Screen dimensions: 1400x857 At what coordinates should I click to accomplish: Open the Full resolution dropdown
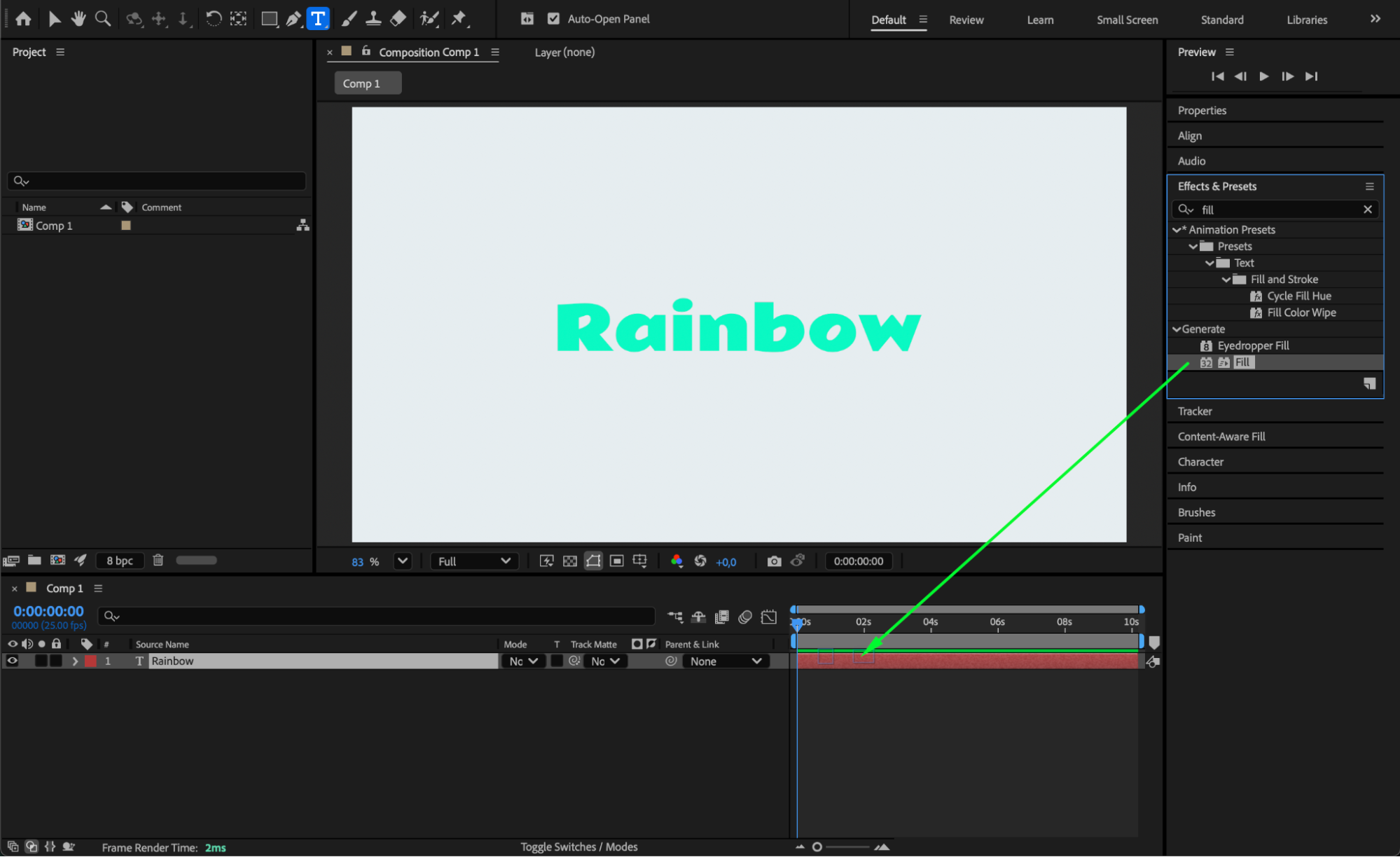pyautogui.click(x=474, y=561)
